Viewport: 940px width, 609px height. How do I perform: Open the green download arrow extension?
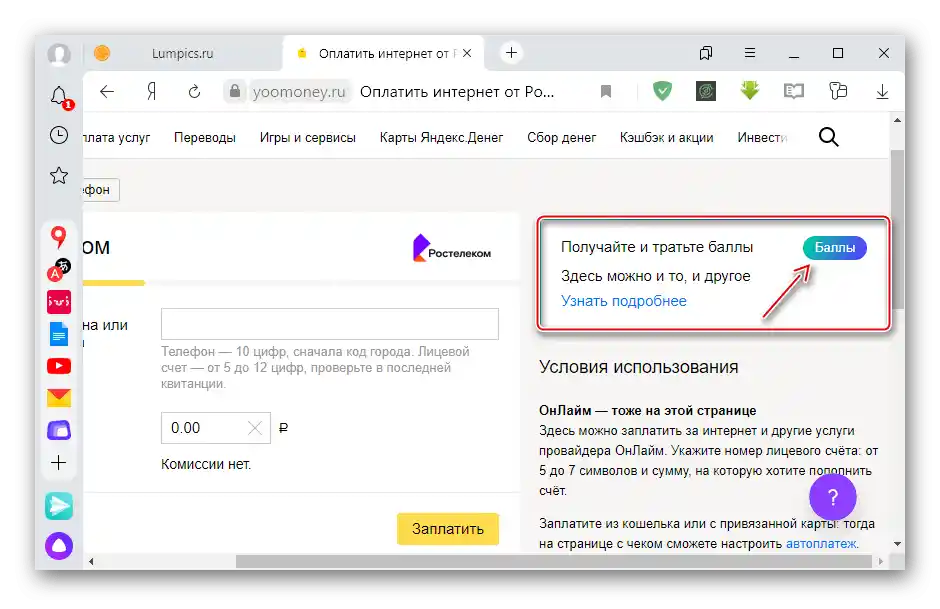pos(749,91)
